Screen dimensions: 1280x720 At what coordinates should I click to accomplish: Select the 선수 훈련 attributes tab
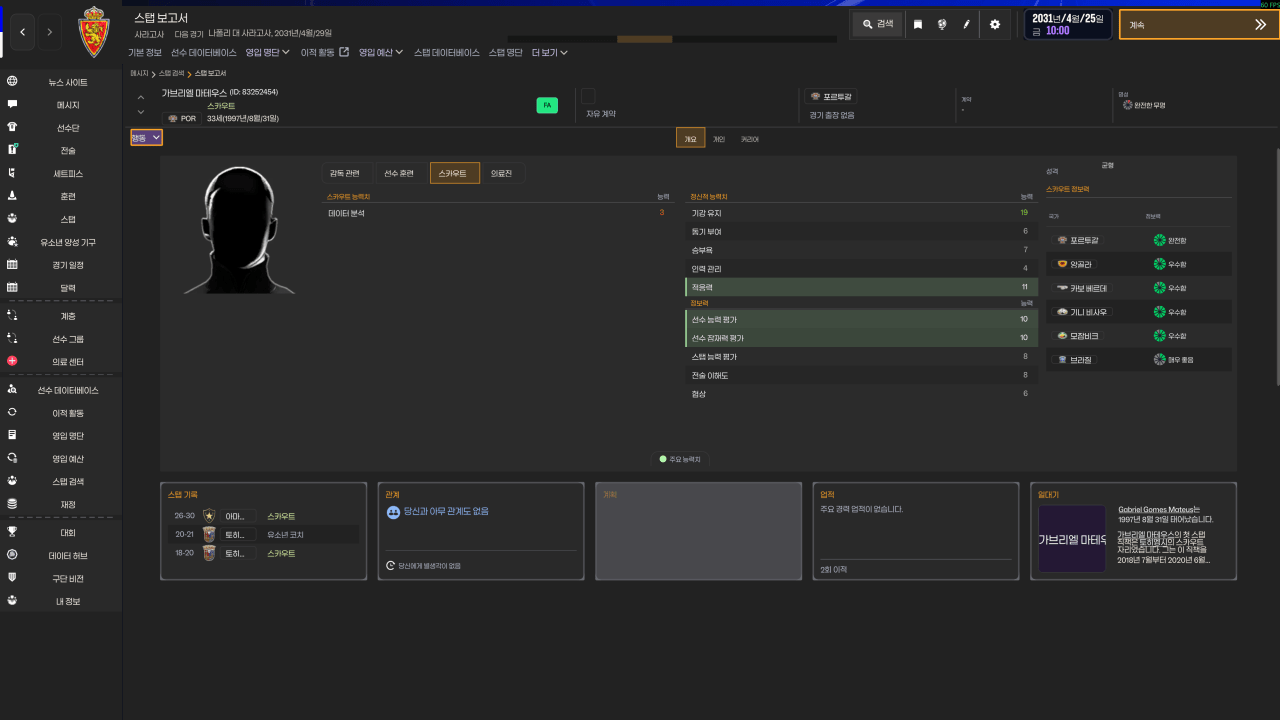pyautogui.click(x=399, y=173)
